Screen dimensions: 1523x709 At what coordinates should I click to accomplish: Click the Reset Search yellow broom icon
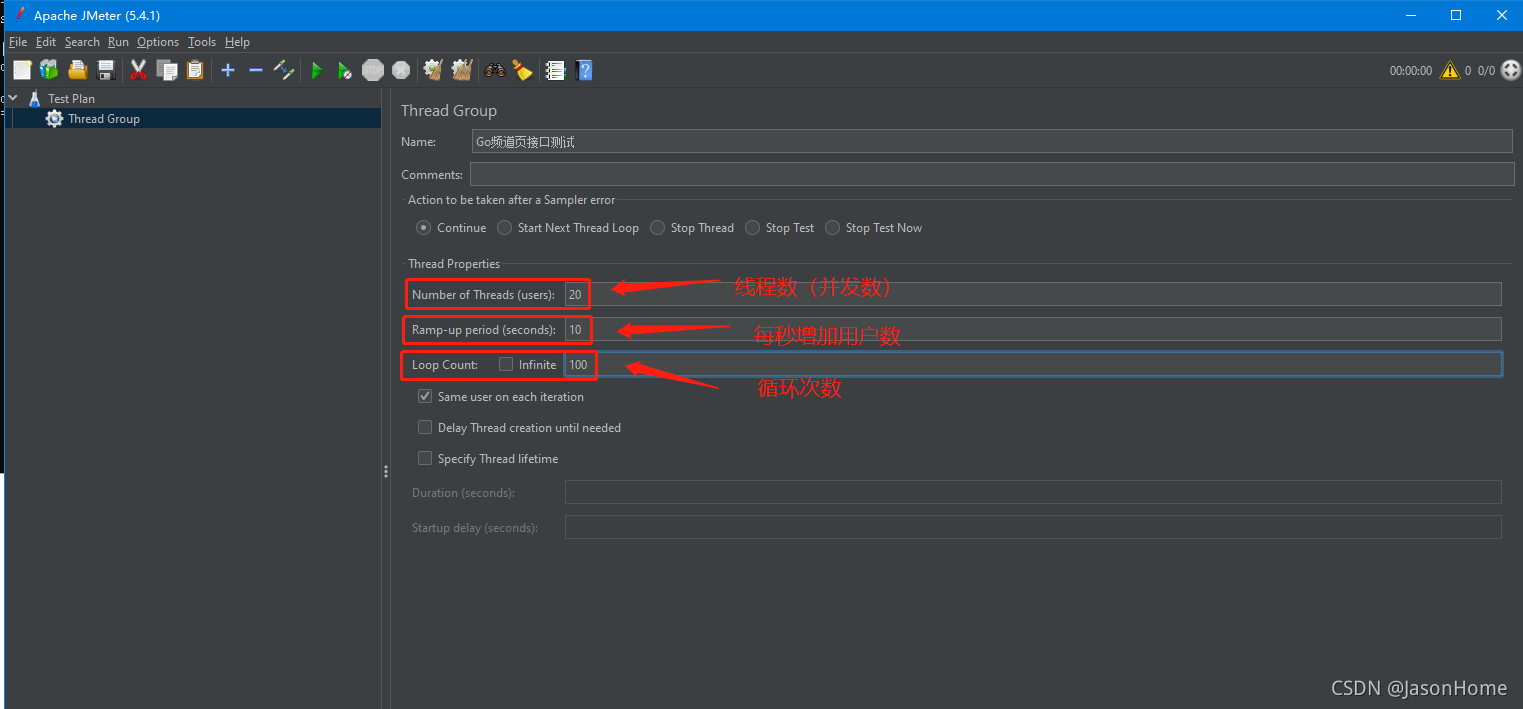pyautogui.click(x=522, y=70)
